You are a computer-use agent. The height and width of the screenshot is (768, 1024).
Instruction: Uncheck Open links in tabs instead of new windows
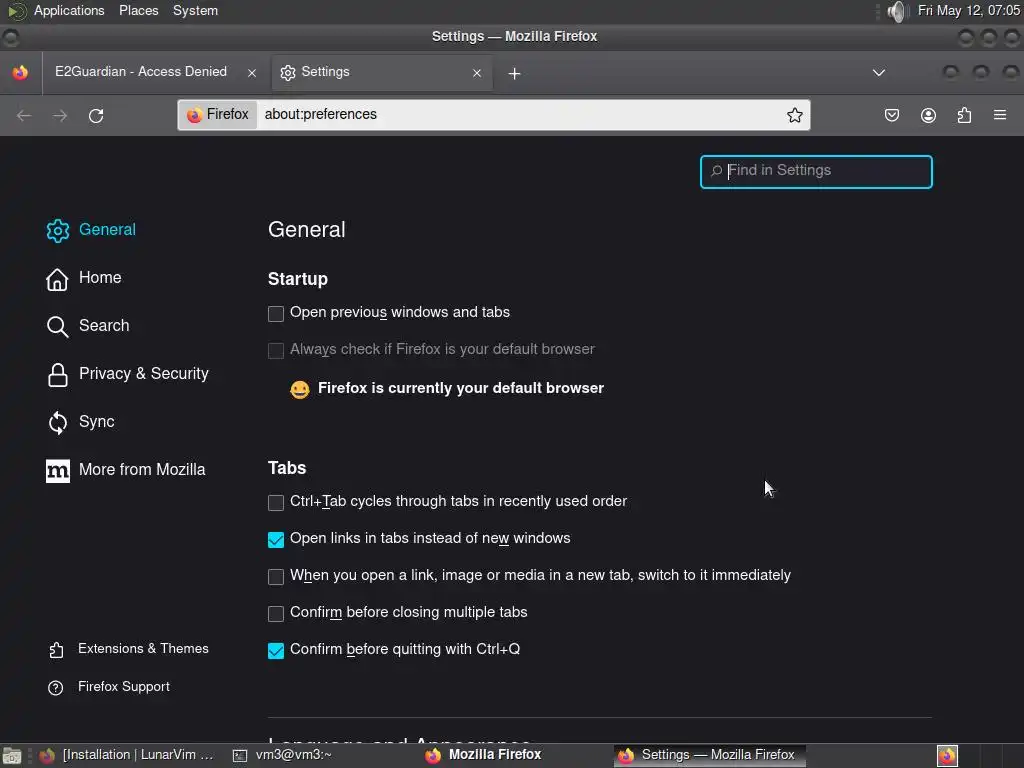(276, 539)
